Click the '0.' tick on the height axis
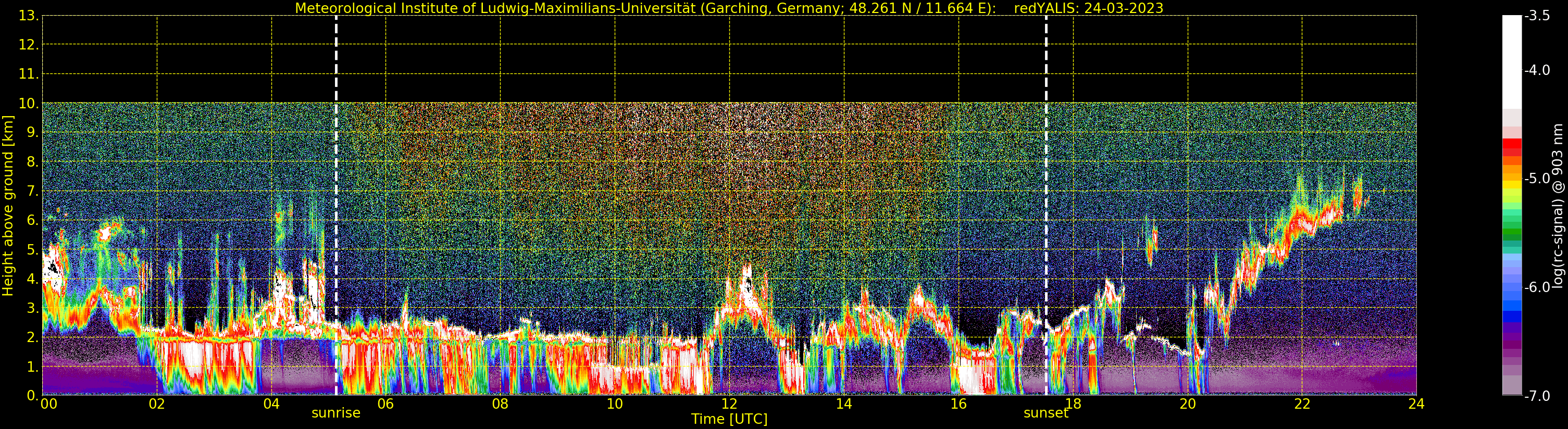This screenshot has width=1568, height=429. coord(33,396)
